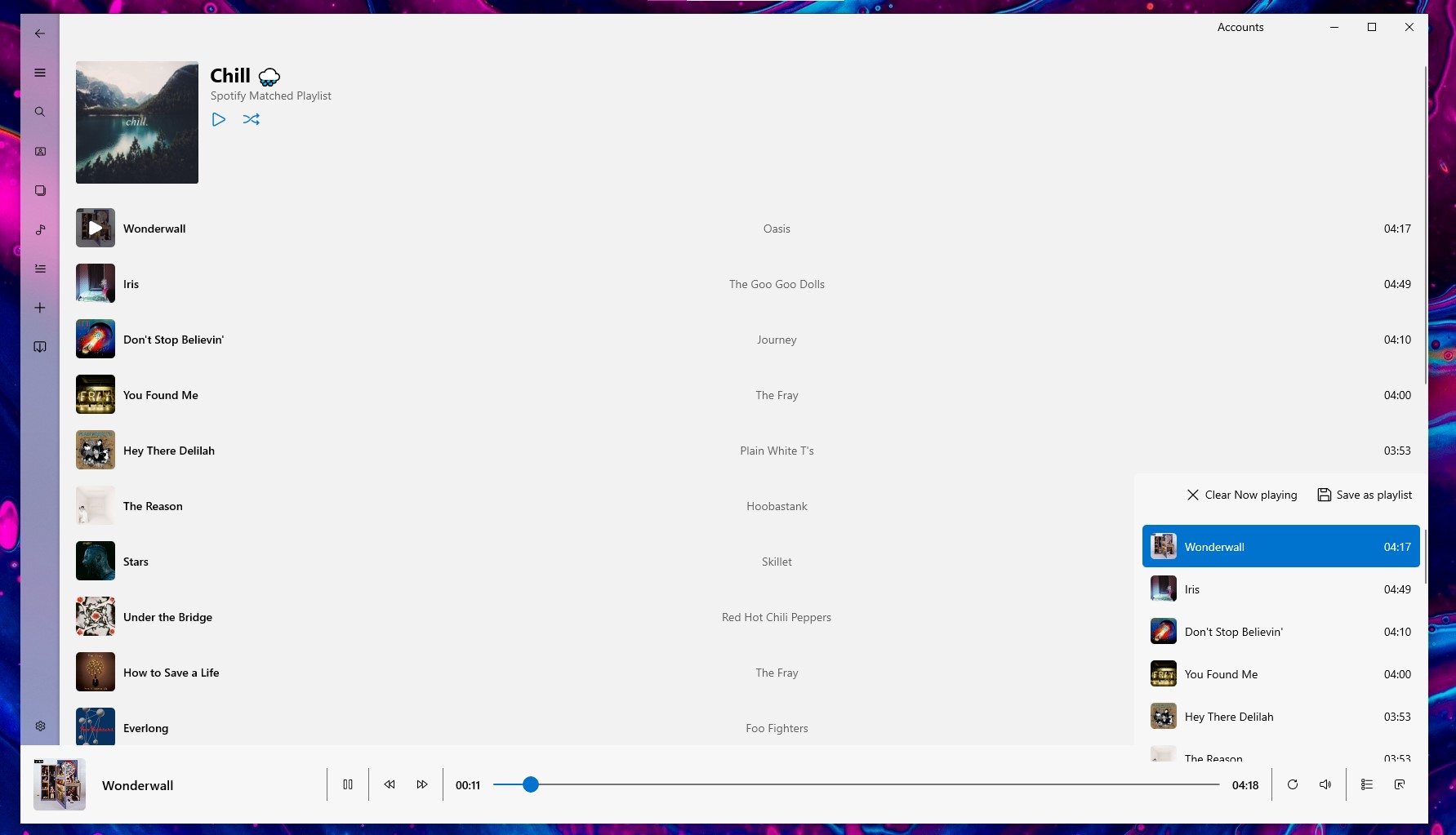Click Clear Now playing
The height and width of the screenshot is (835, 1456).
point(1242,495)
